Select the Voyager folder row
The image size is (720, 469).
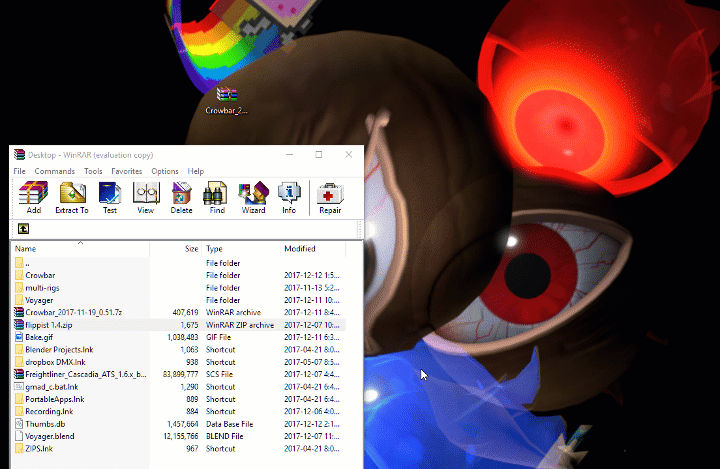178,300
